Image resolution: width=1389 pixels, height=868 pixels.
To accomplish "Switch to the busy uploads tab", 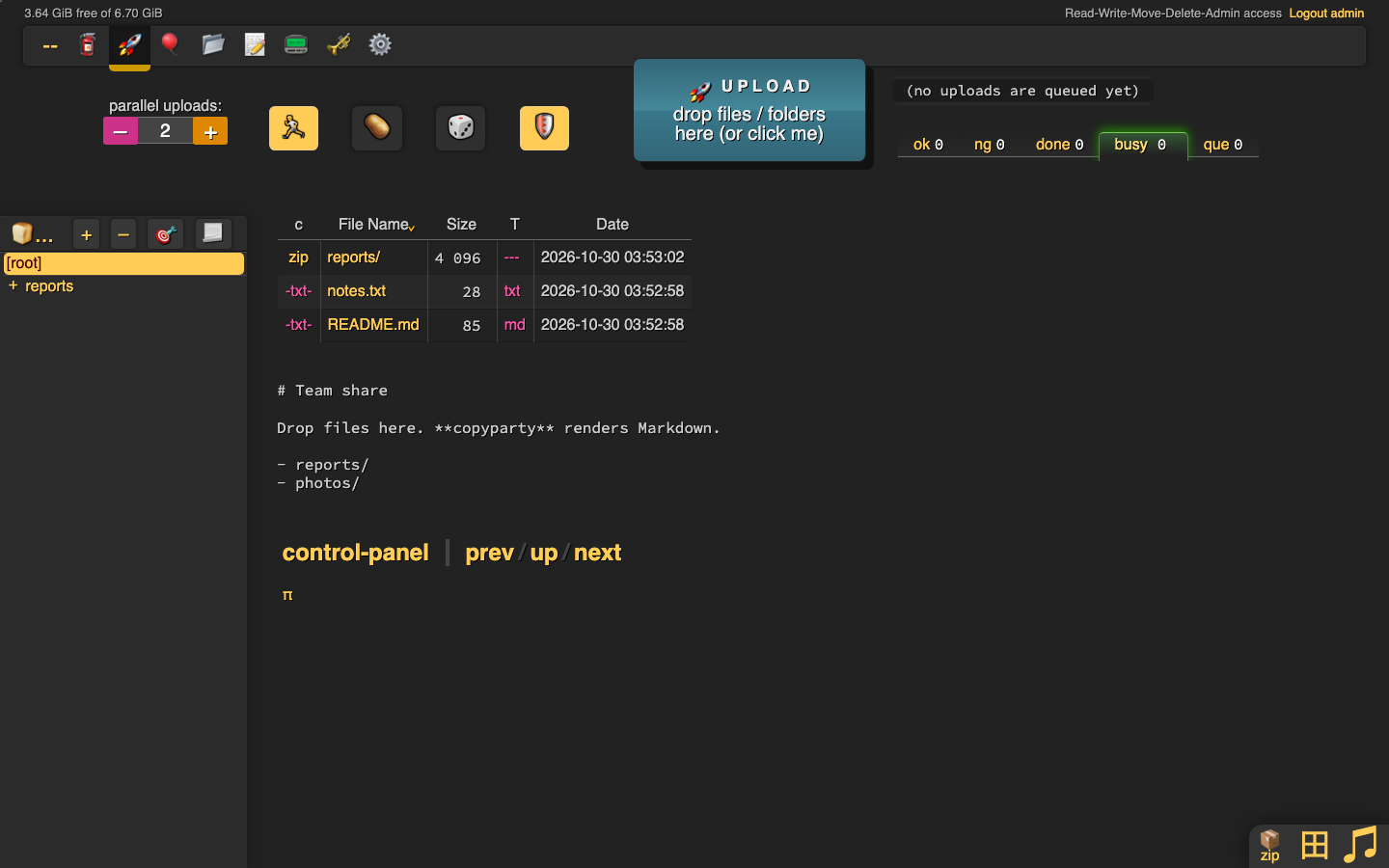I will (1143, 145).
